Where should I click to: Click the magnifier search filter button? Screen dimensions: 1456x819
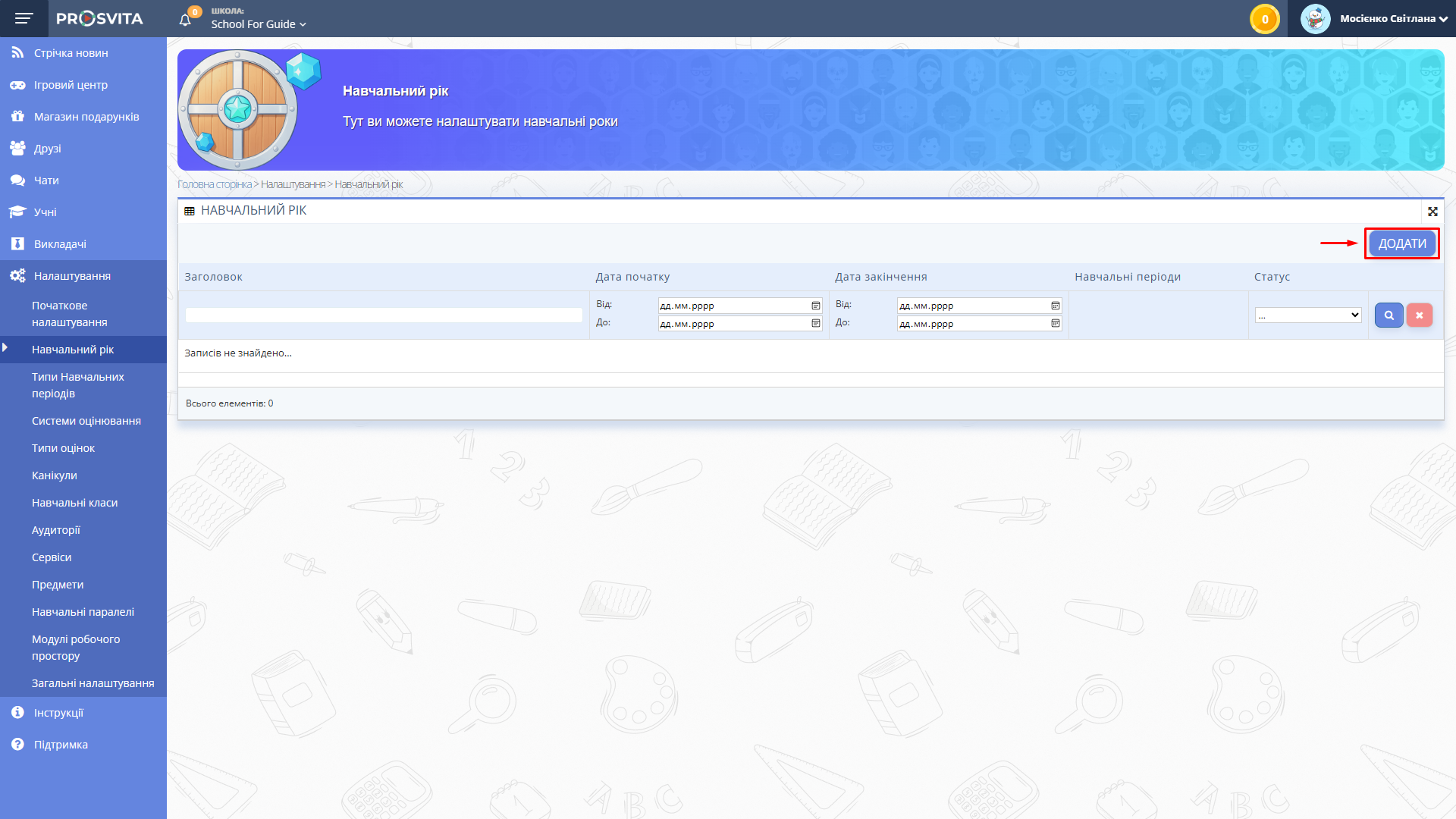1389,315
